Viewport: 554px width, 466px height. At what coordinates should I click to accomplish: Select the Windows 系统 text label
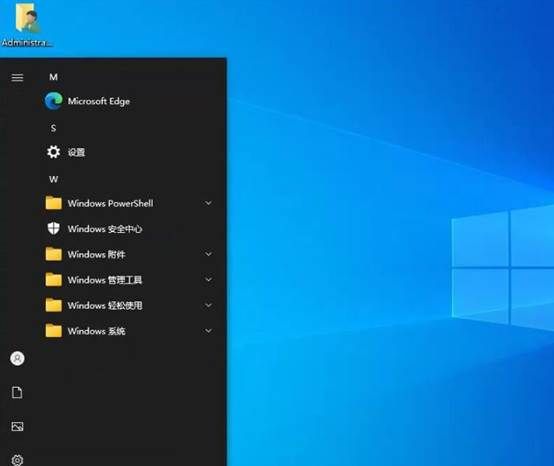coord(96,331)
